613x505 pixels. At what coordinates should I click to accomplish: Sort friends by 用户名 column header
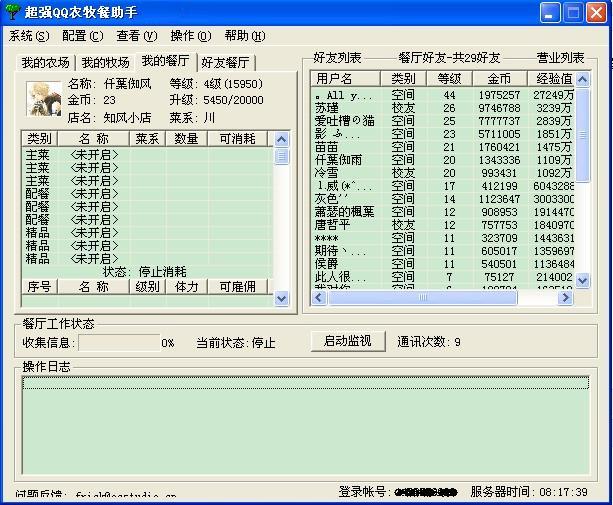pos(345,79)
